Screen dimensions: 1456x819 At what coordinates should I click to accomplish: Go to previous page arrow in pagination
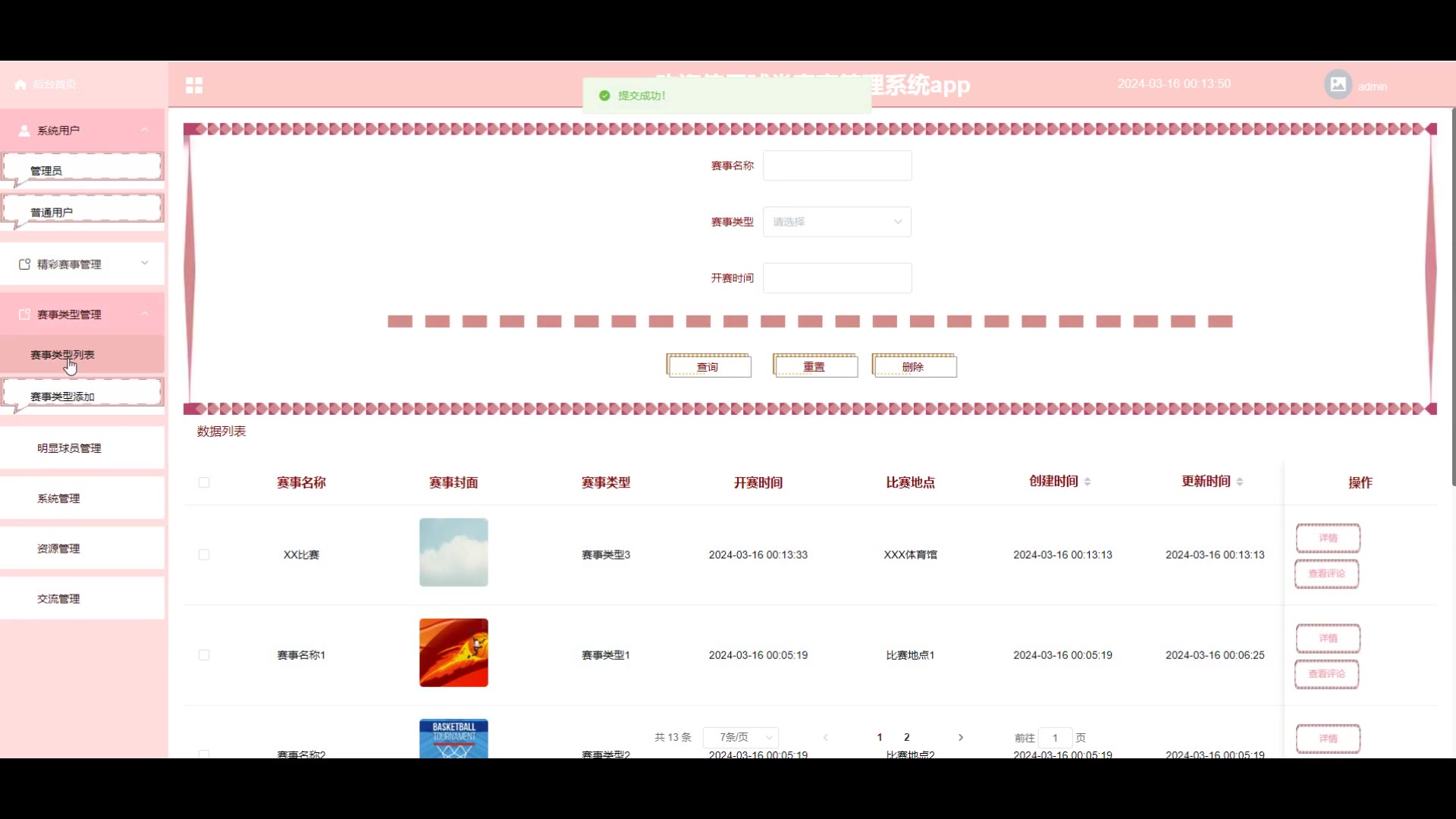pos(826,737)
